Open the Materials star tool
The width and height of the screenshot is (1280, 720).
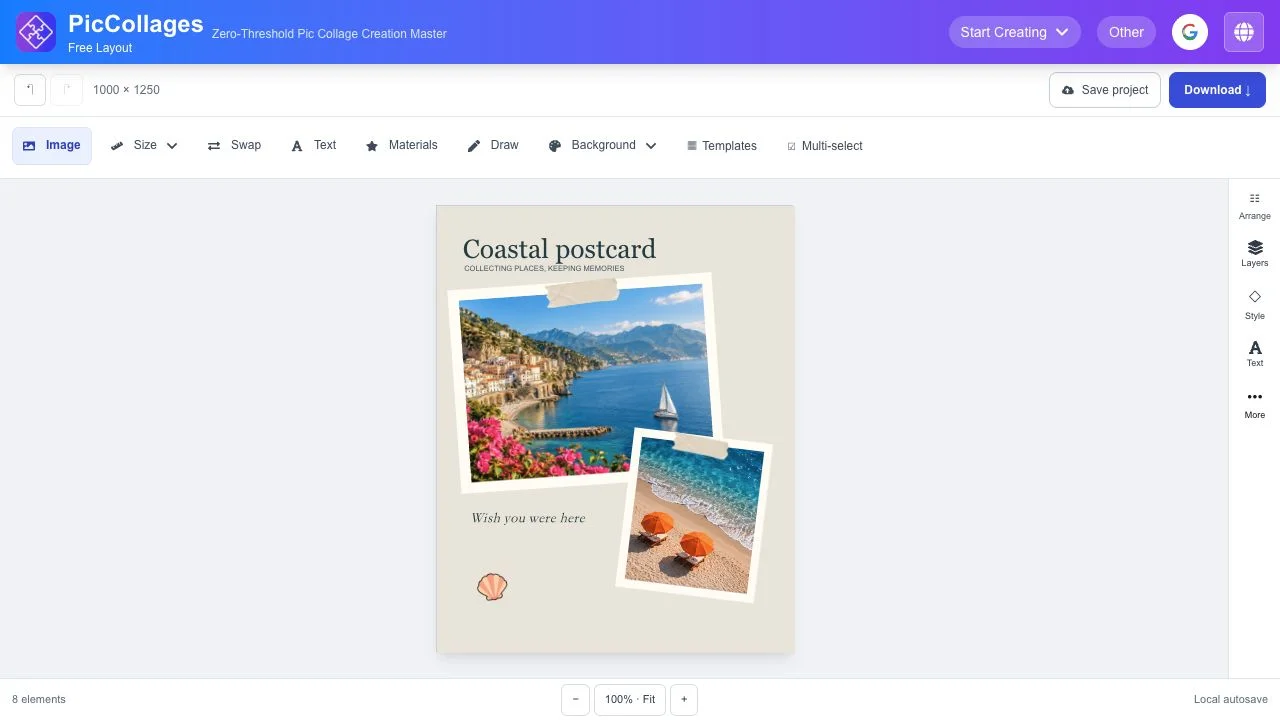click(x=401, y=146)
